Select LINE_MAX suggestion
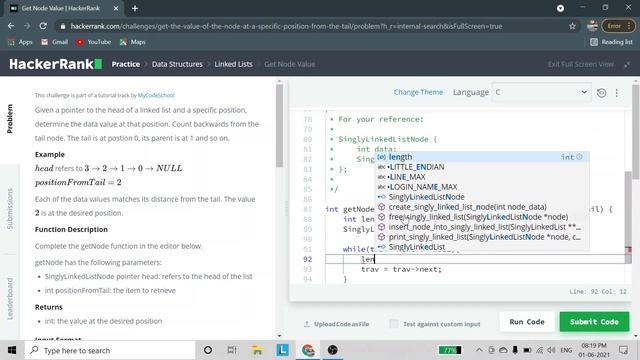640x360 pixels. click(482, 177)
